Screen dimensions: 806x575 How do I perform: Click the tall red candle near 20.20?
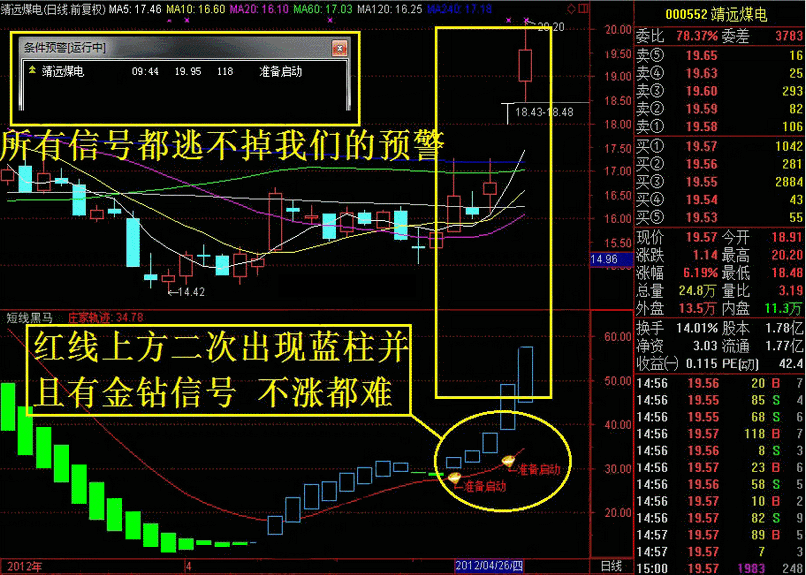click(x=525, y=65)
